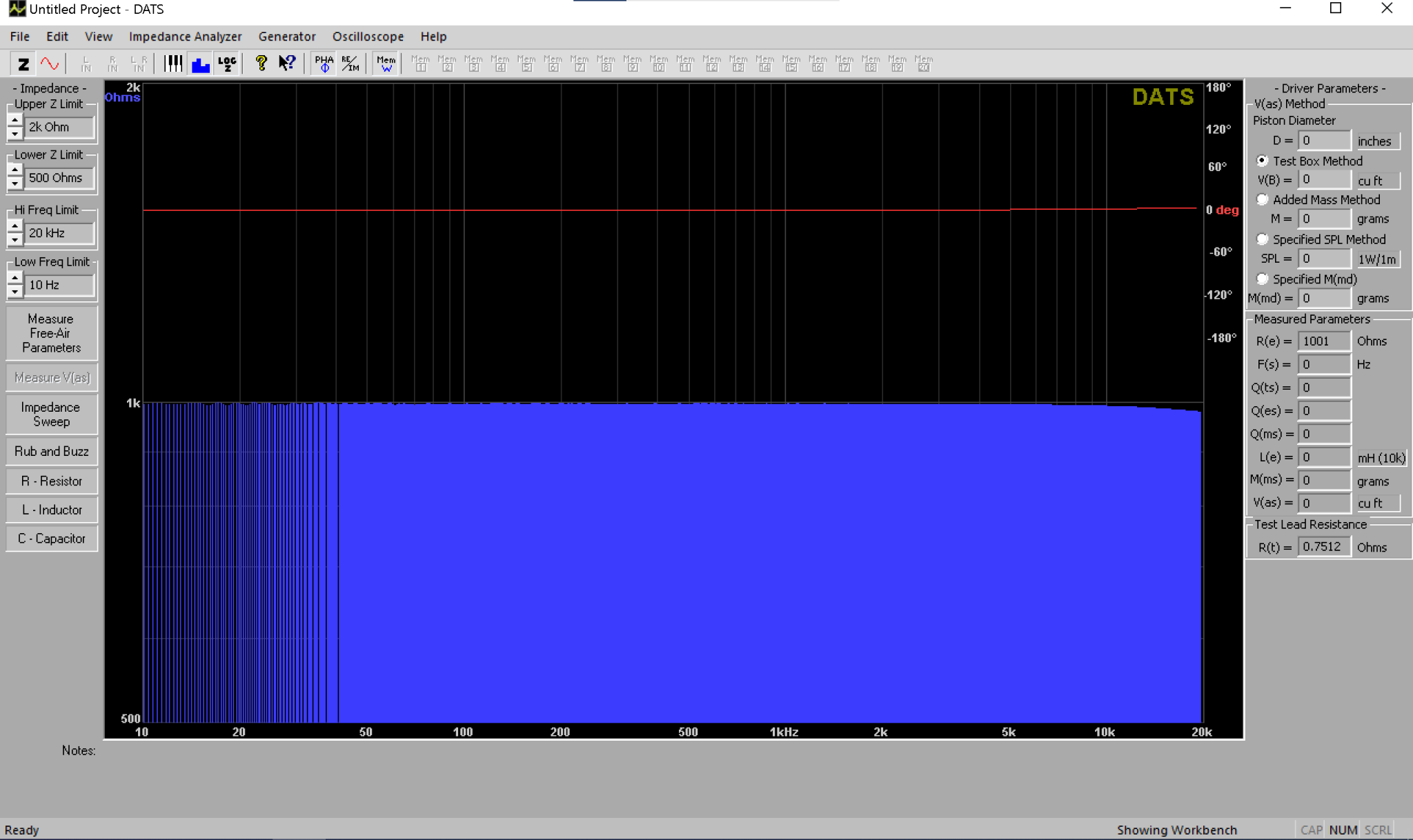Click the piston diameter D input field
The height and width of the screenshot is (840, 1413).
point(1324,141)
